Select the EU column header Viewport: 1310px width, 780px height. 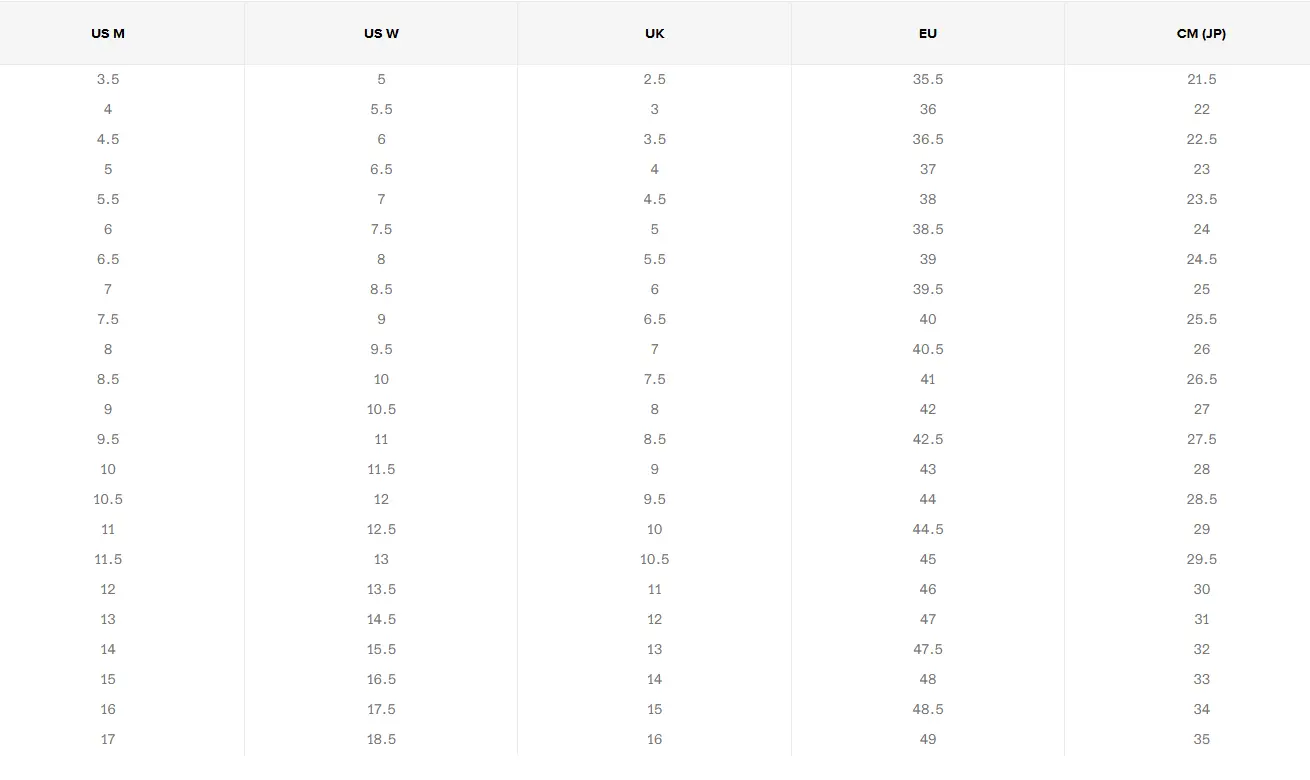tap(928, 33)
